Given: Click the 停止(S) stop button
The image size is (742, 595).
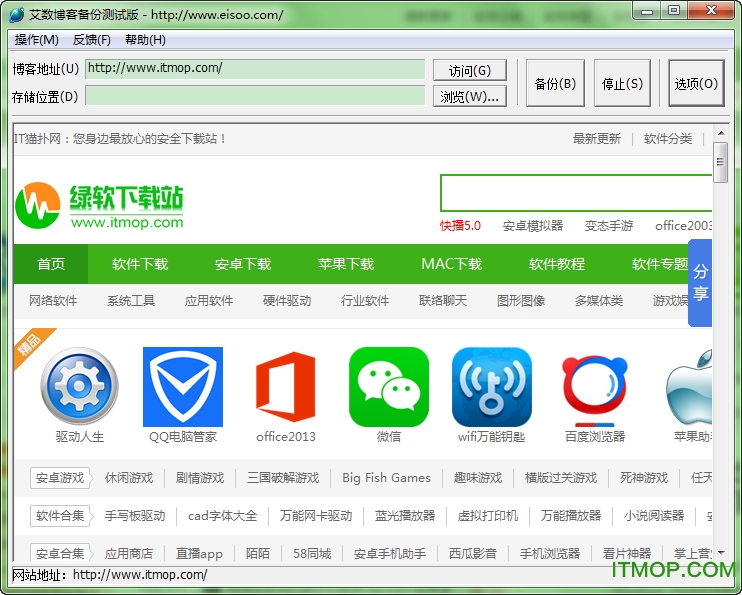Looking at the screenshot, I should tap(622, 83).
